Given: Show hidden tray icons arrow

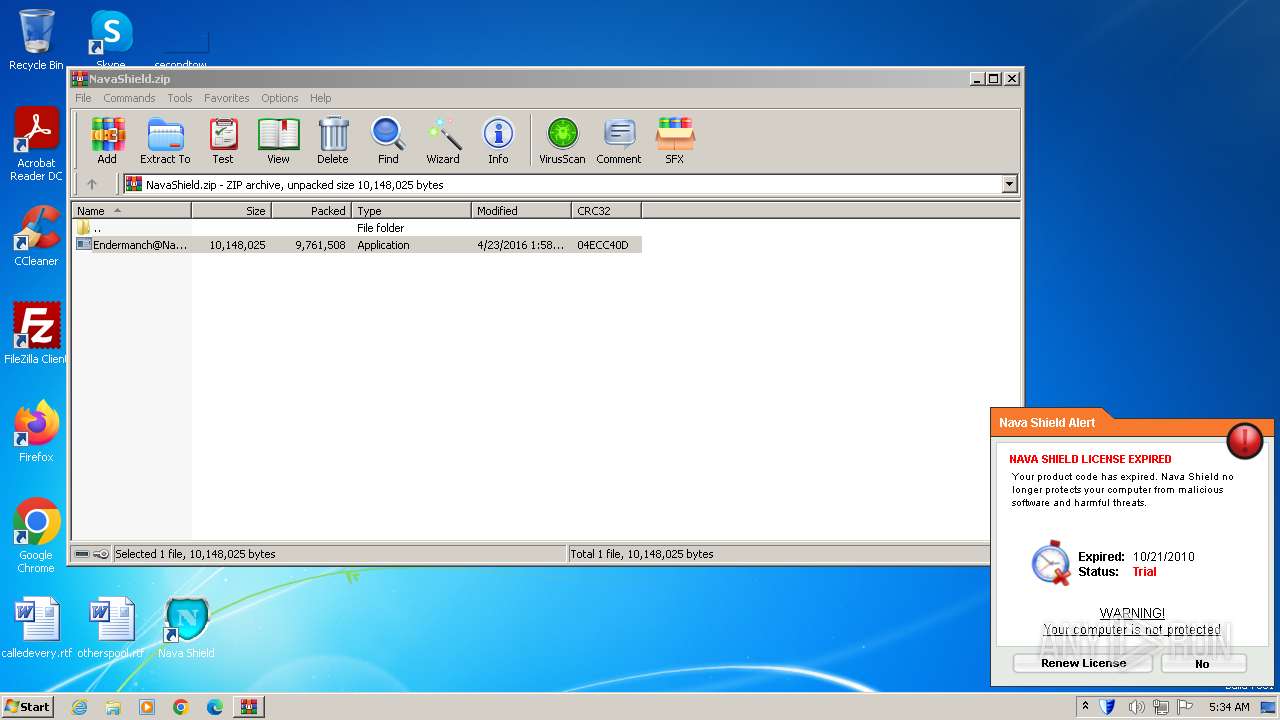Looking at the screenshot, I should 1085,707.
